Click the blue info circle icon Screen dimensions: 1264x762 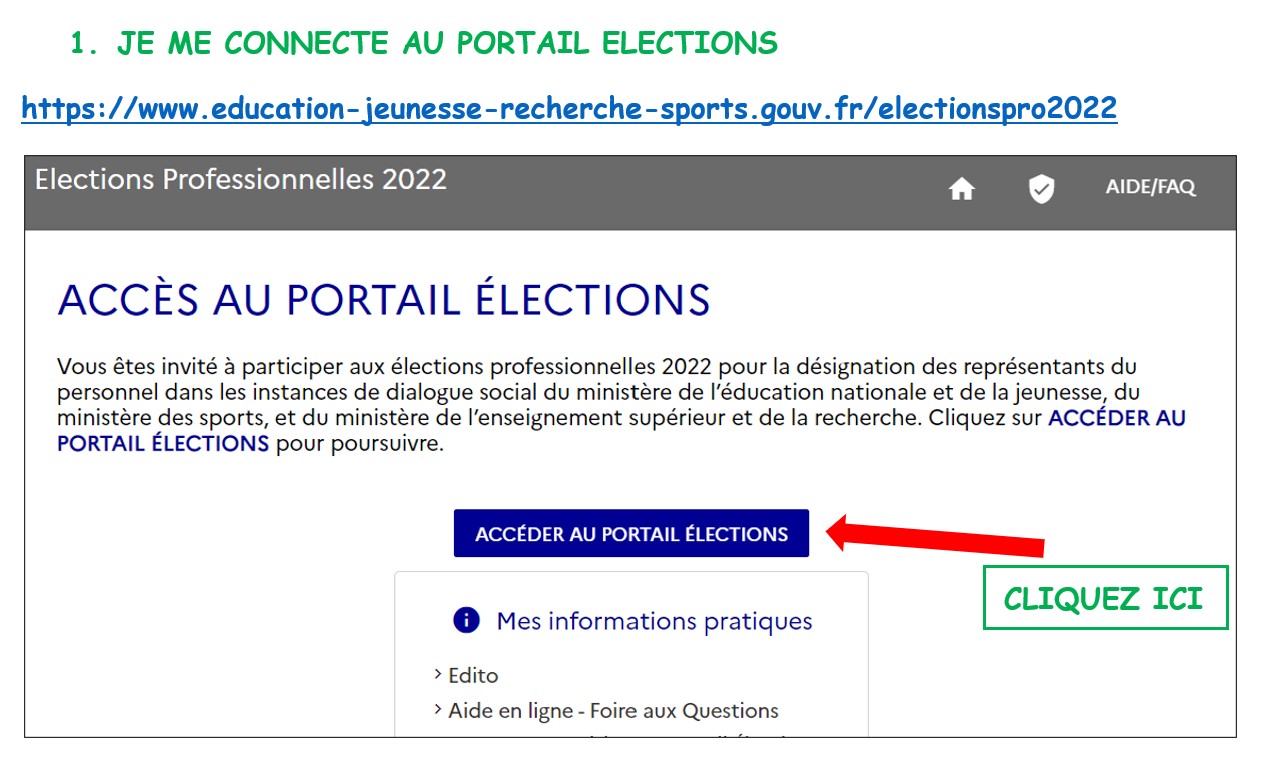(466, 621)
